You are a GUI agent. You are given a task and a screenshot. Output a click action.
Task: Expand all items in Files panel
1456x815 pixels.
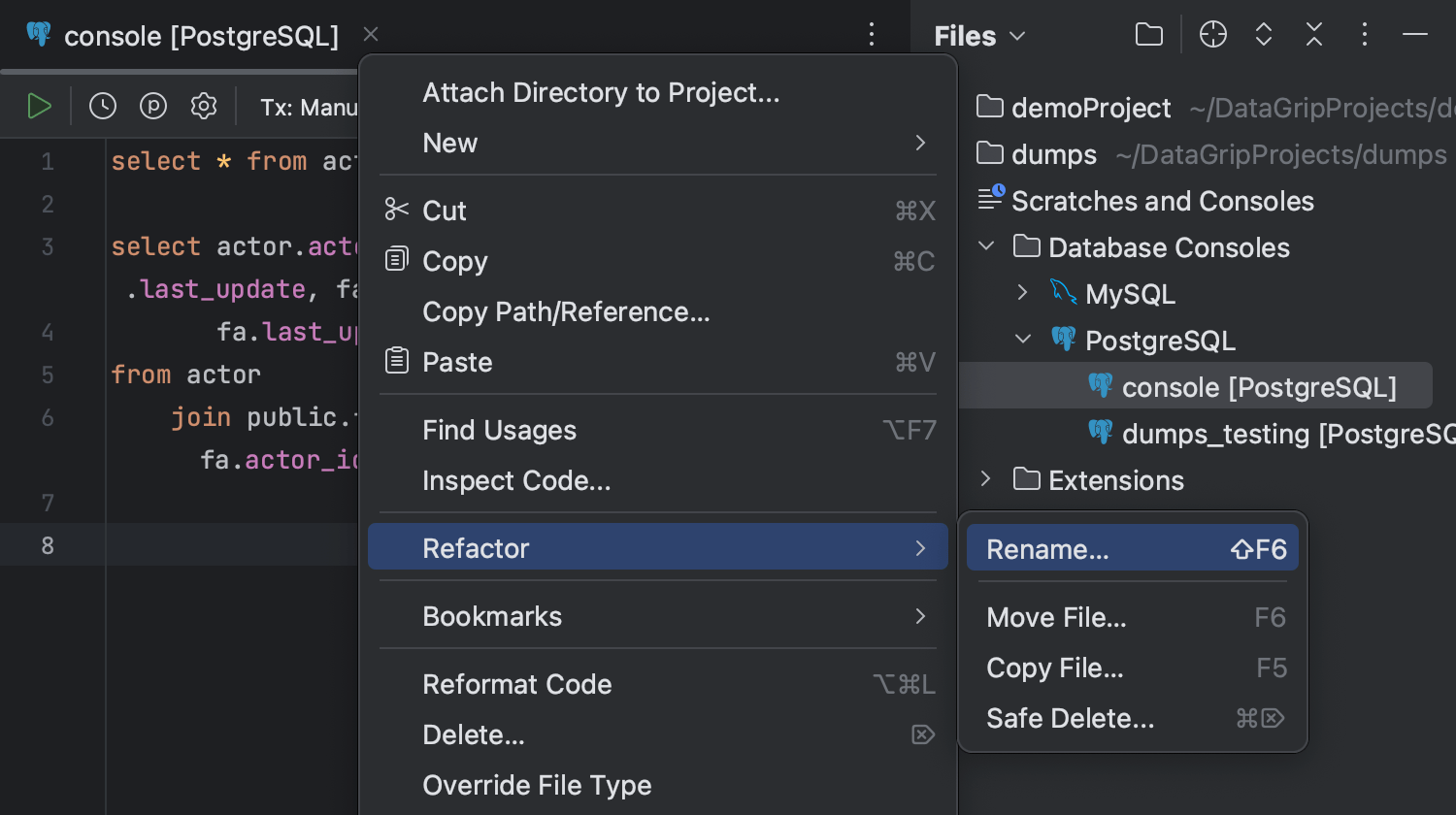tap(1264, 35)
